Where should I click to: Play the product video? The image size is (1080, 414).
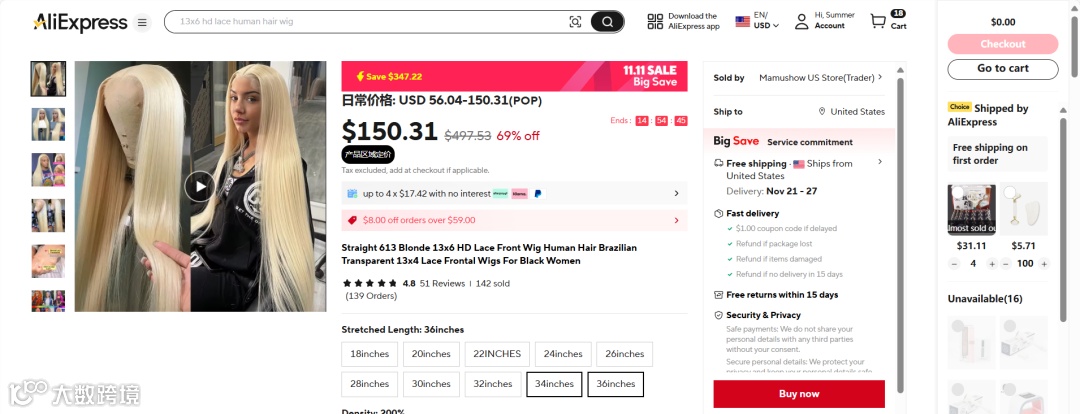(x=200, y=186)
